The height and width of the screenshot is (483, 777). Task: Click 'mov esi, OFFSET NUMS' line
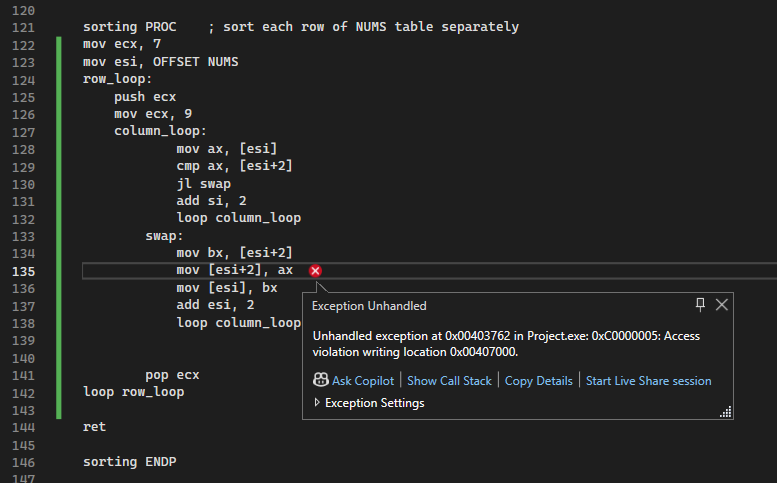click(x=161, y=62)
